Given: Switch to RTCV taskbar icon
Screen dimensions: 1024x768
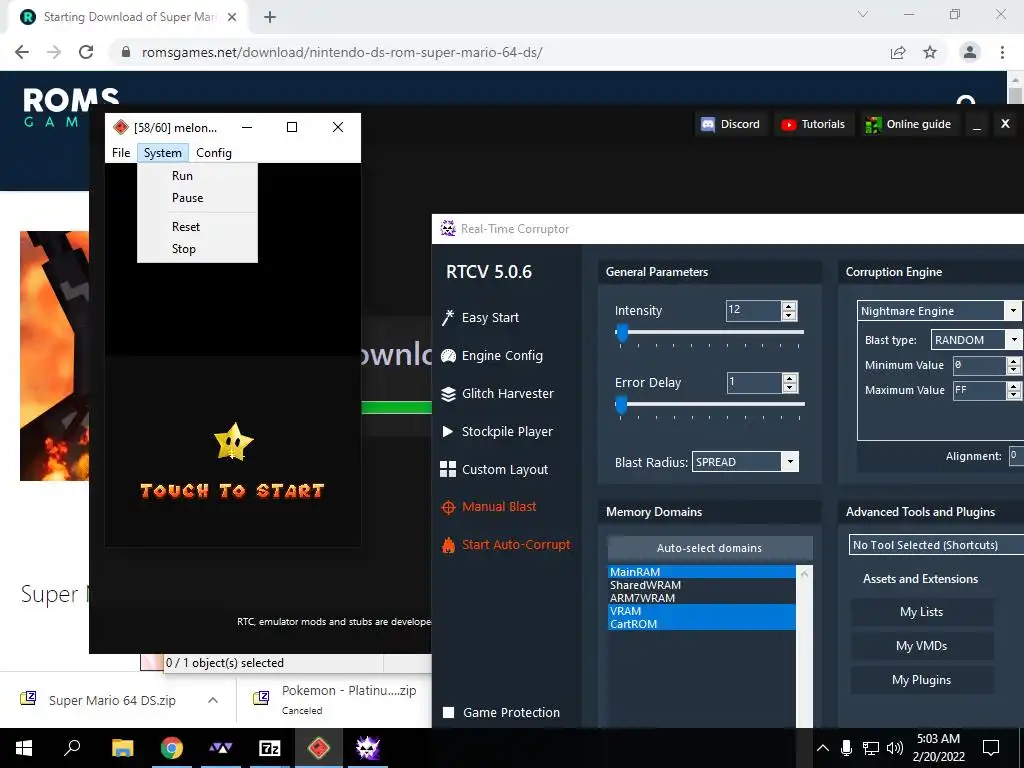Looking at the screenshot, I should pyautogui.click(x=368, y=748).
